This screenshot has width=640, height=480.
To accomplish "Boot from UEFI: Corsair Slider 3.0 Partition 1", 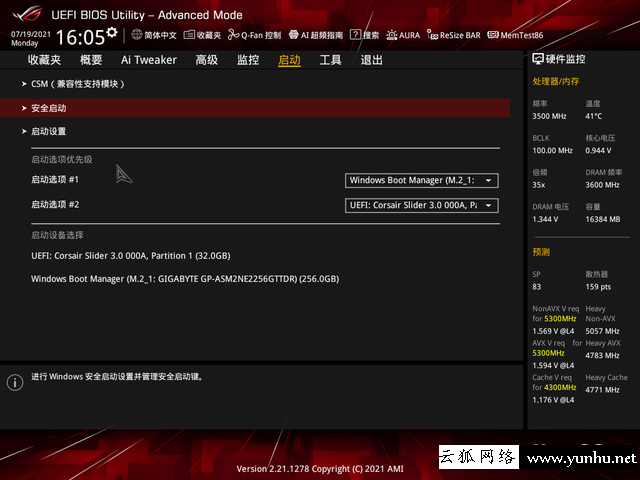I will click(x=131, y=256).
